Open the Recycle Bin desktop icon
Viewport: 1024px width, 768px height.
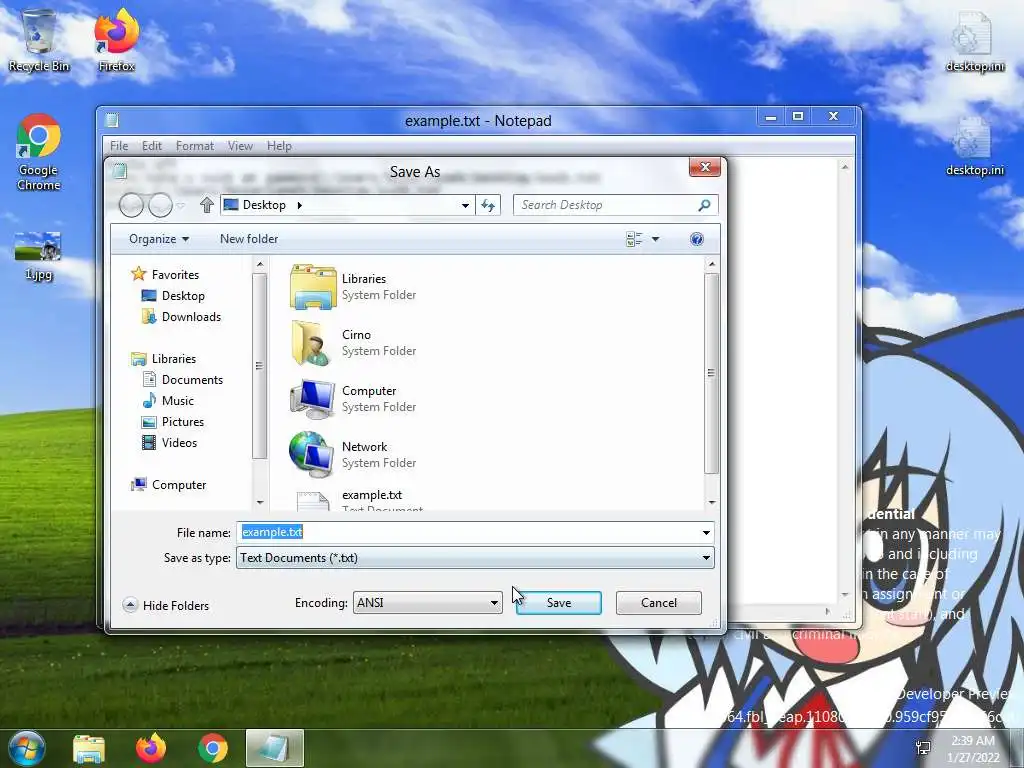39,40
